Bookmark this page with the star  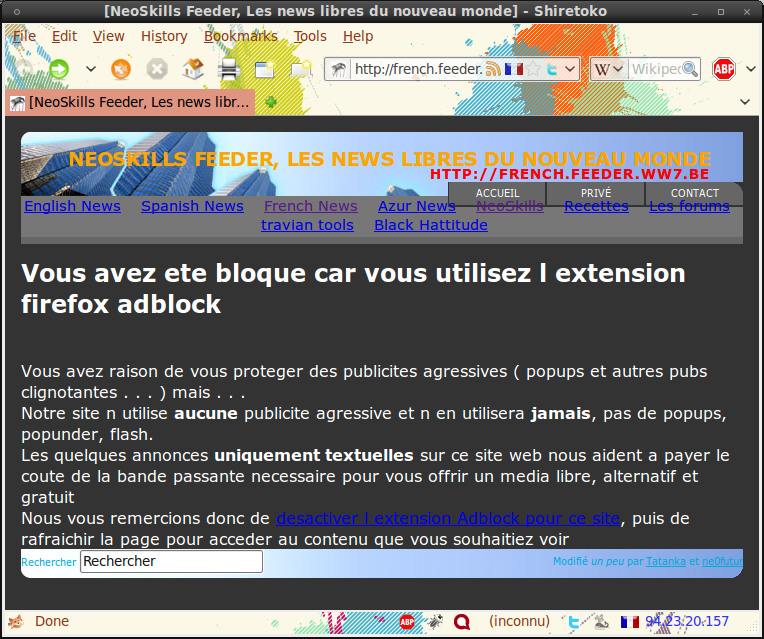tap(534, 69)
